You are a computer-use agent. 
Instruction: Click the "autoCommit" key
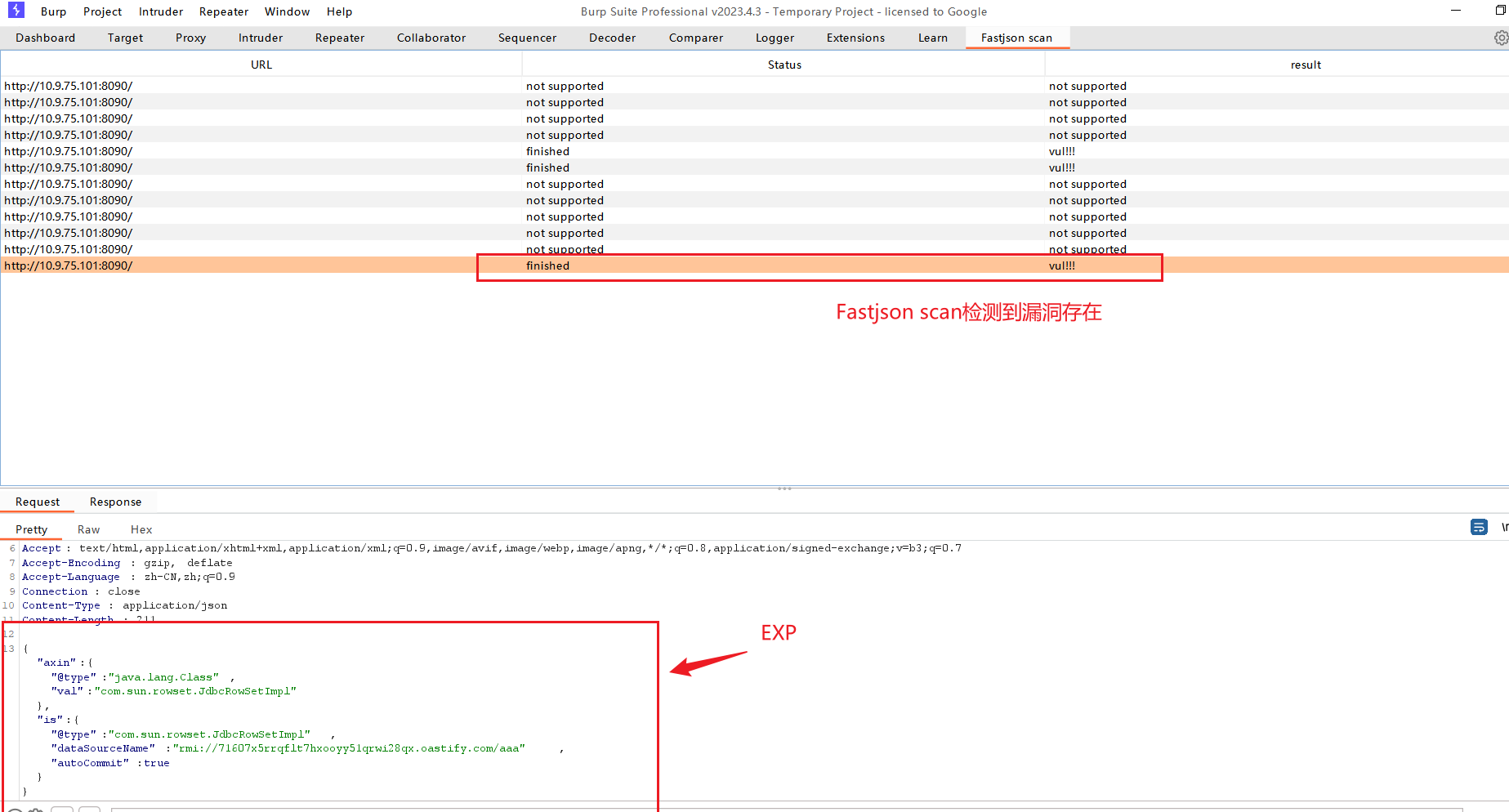[x=90, y=763]
